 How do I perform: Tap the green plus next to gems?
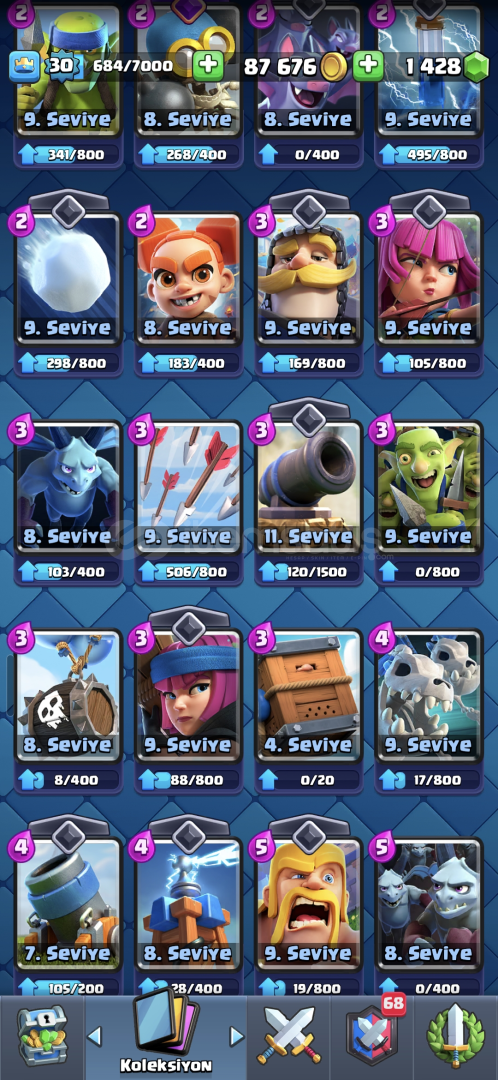tap(369, 66)
